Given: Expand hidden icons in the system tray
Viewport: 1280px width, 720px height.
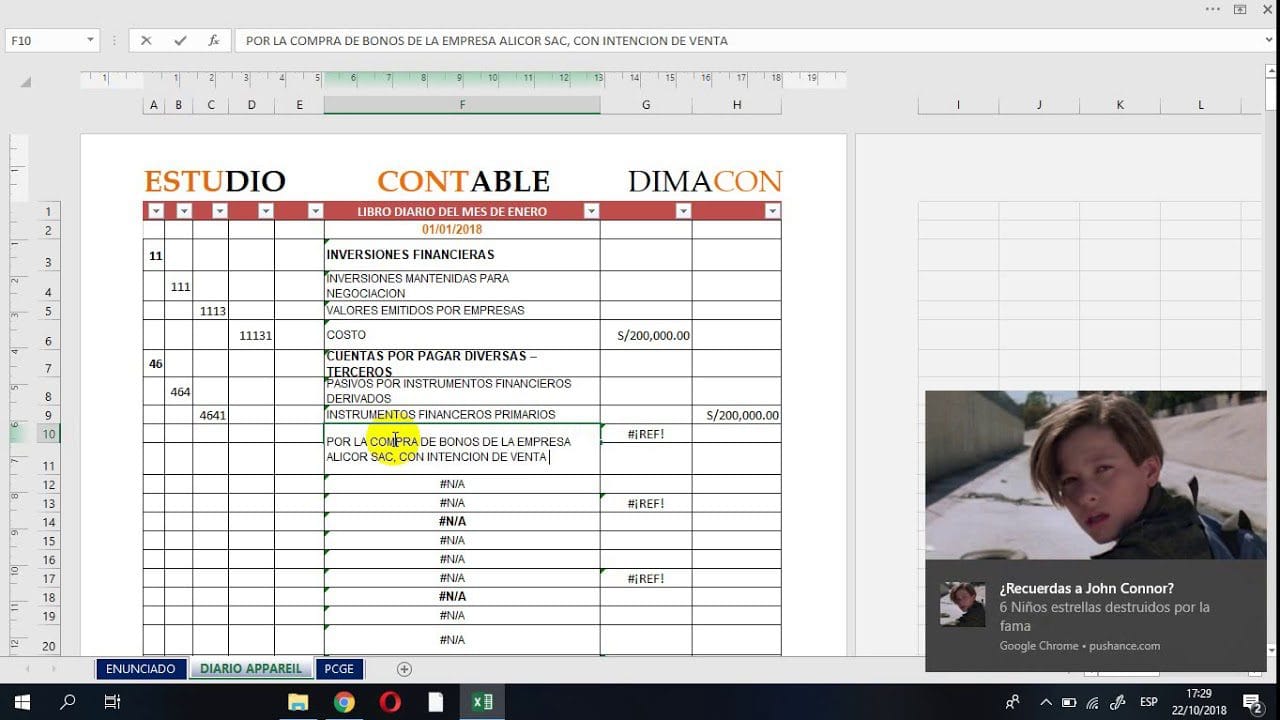Looking at the screenshot, I should click(1045, 701).
